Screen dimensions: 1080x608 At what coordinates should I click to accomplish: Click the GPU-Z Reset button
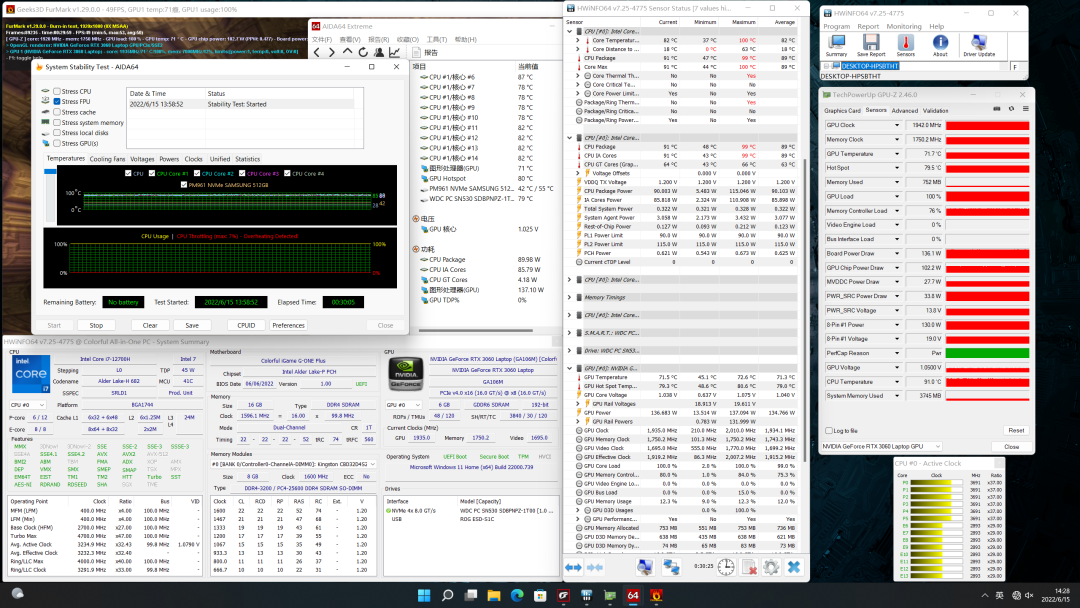point(1014,431)
